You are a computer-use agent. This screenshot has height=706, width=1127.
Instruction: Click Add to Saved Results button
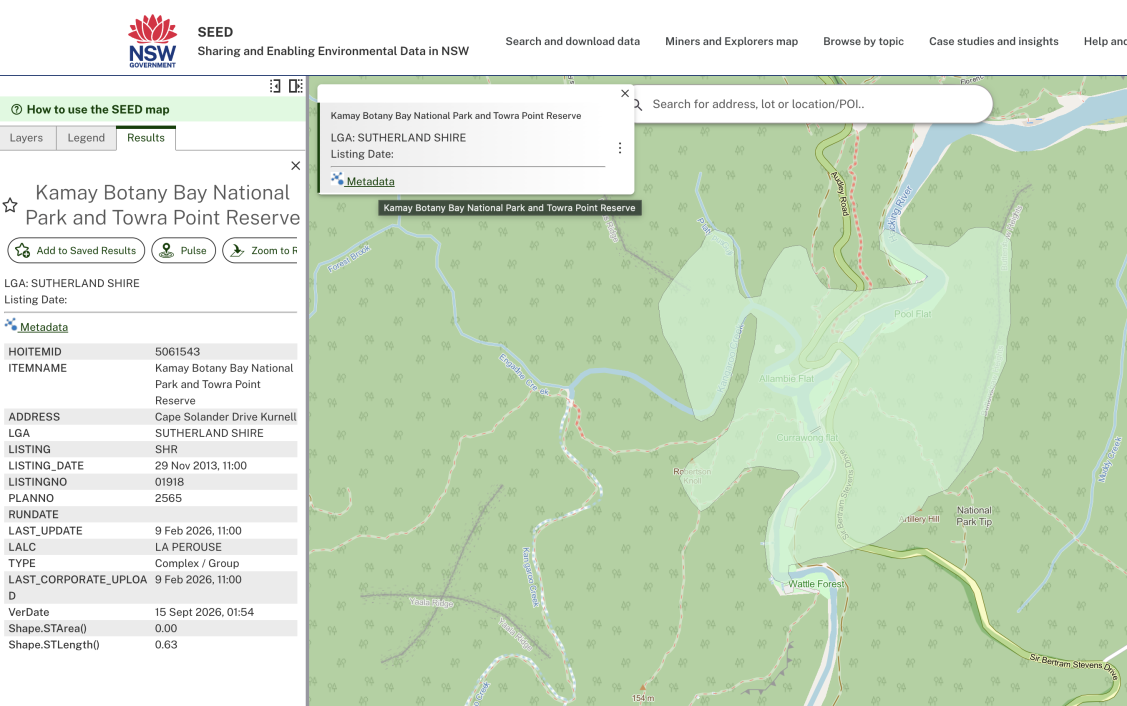76,250
